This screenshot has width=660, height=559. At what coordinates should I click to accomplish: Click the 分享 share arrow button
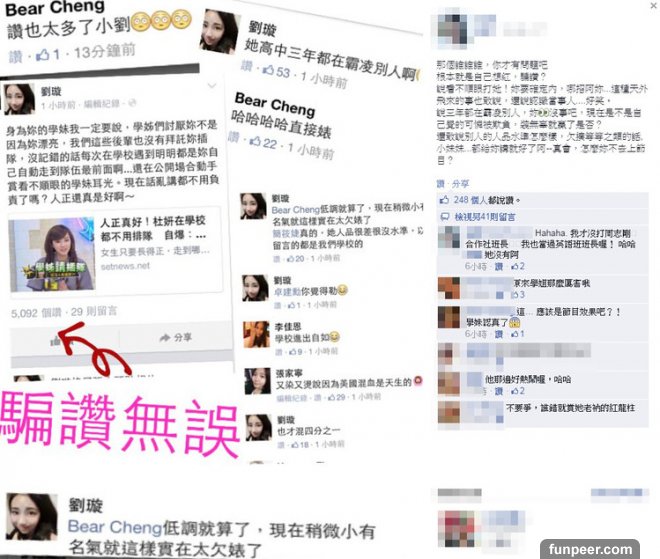pyautogui.click(x=176, y=337)
